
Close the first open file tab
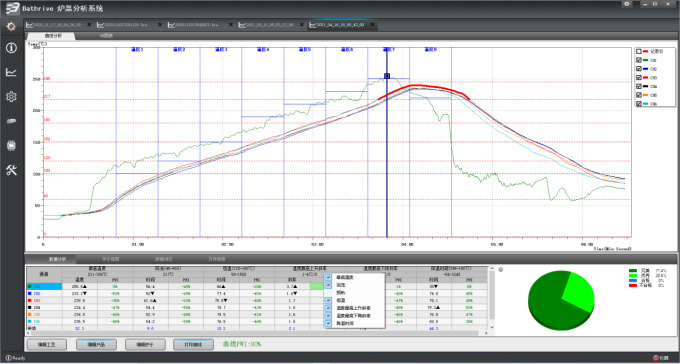[89, 25]
